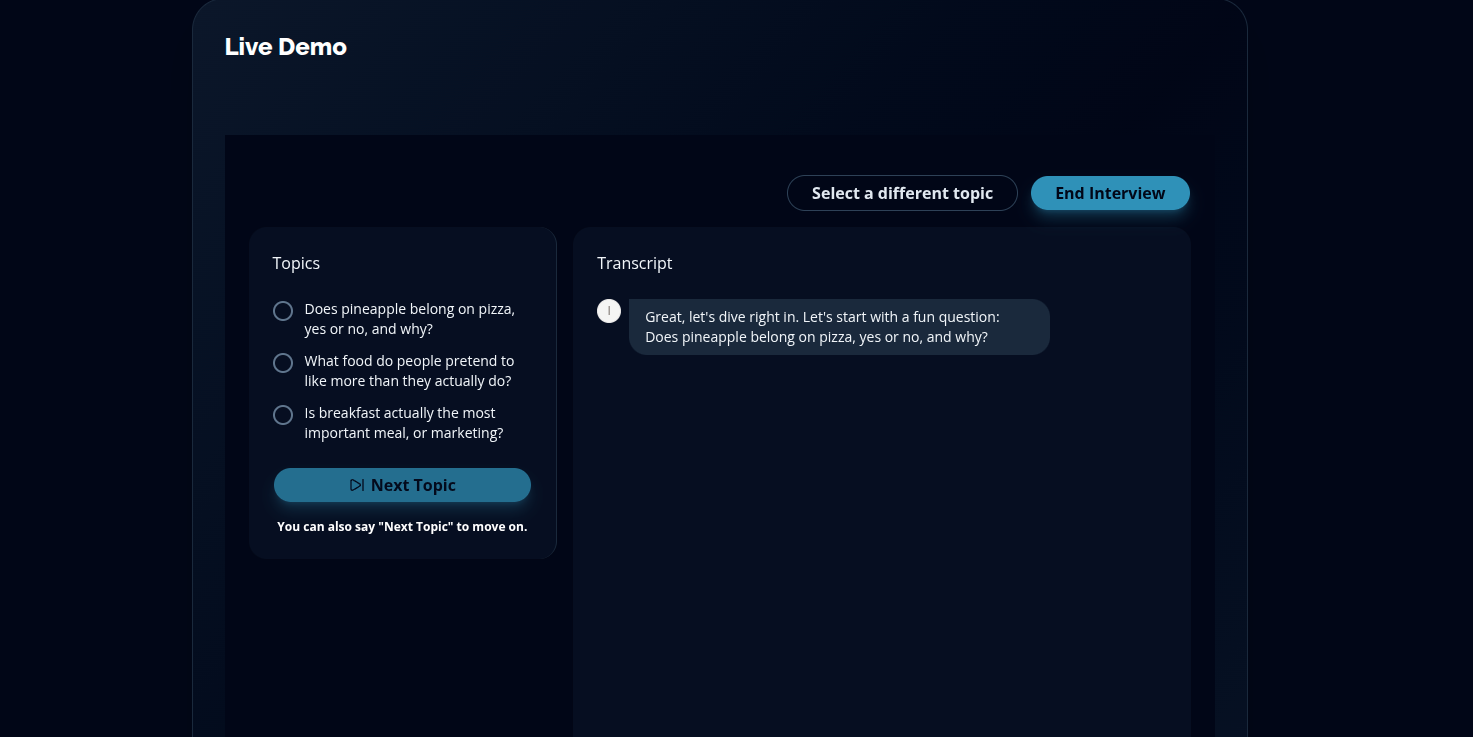This screenshot has height=737, width=1473.
Task: Select the 'pretend to like' food topic radio
Action: [x=283, y=363]
